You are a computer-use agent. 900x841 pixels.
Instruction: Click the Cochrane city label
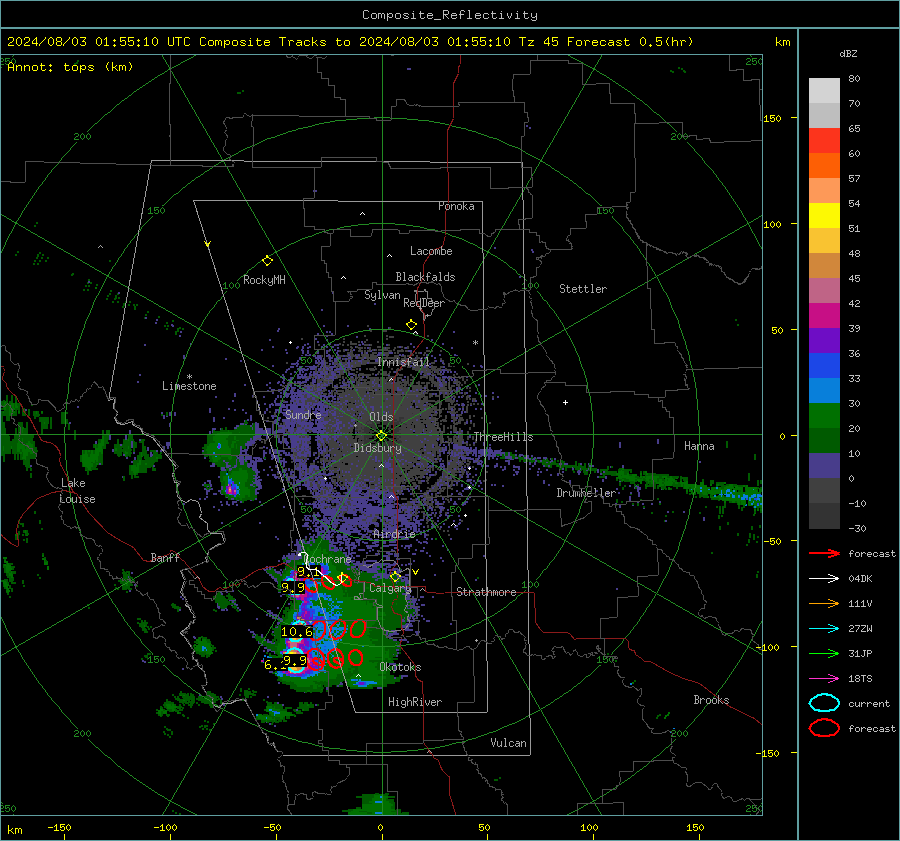[328, 559]
